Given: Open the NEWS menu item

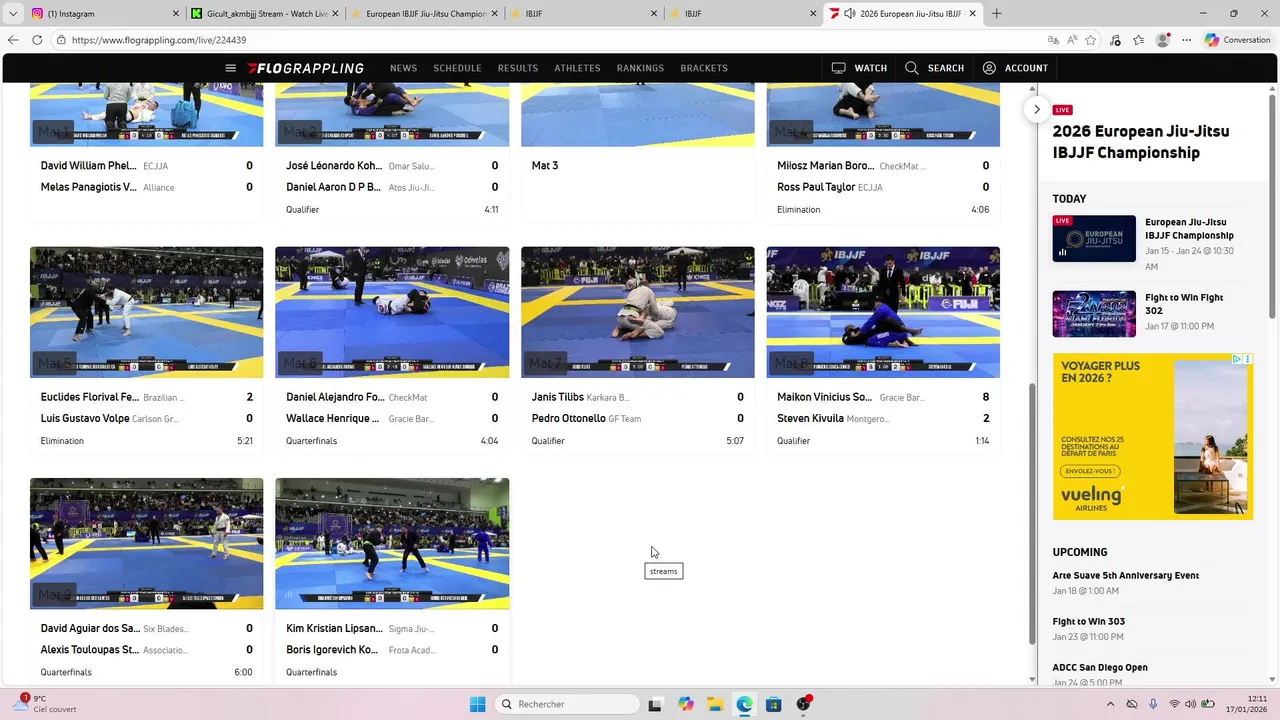Looking at the screenshot, I should (403, 68).
